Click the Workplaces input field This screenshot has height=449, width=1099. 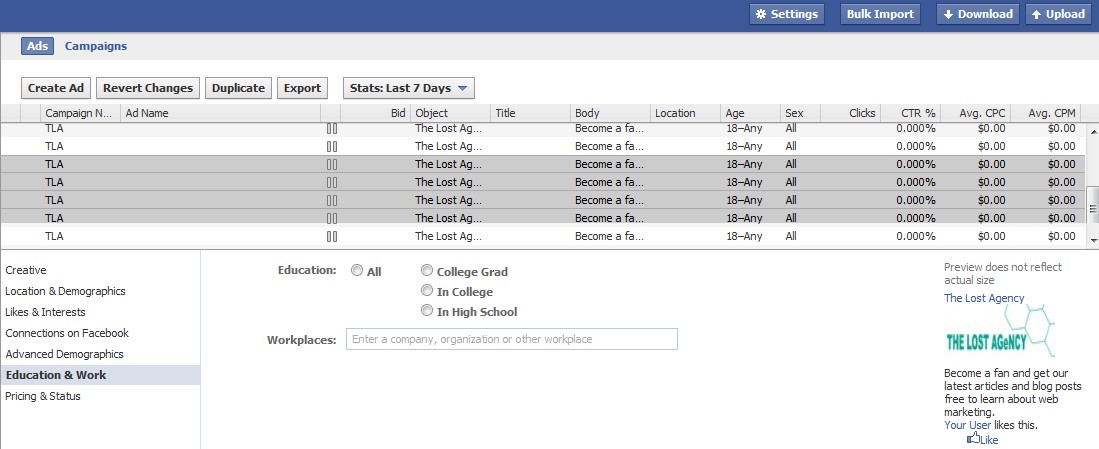[x=512, y=339]
